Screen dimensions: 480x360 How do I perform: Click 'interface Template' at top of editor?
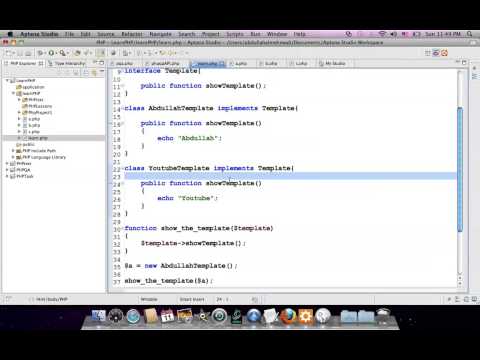pos(162,71)
